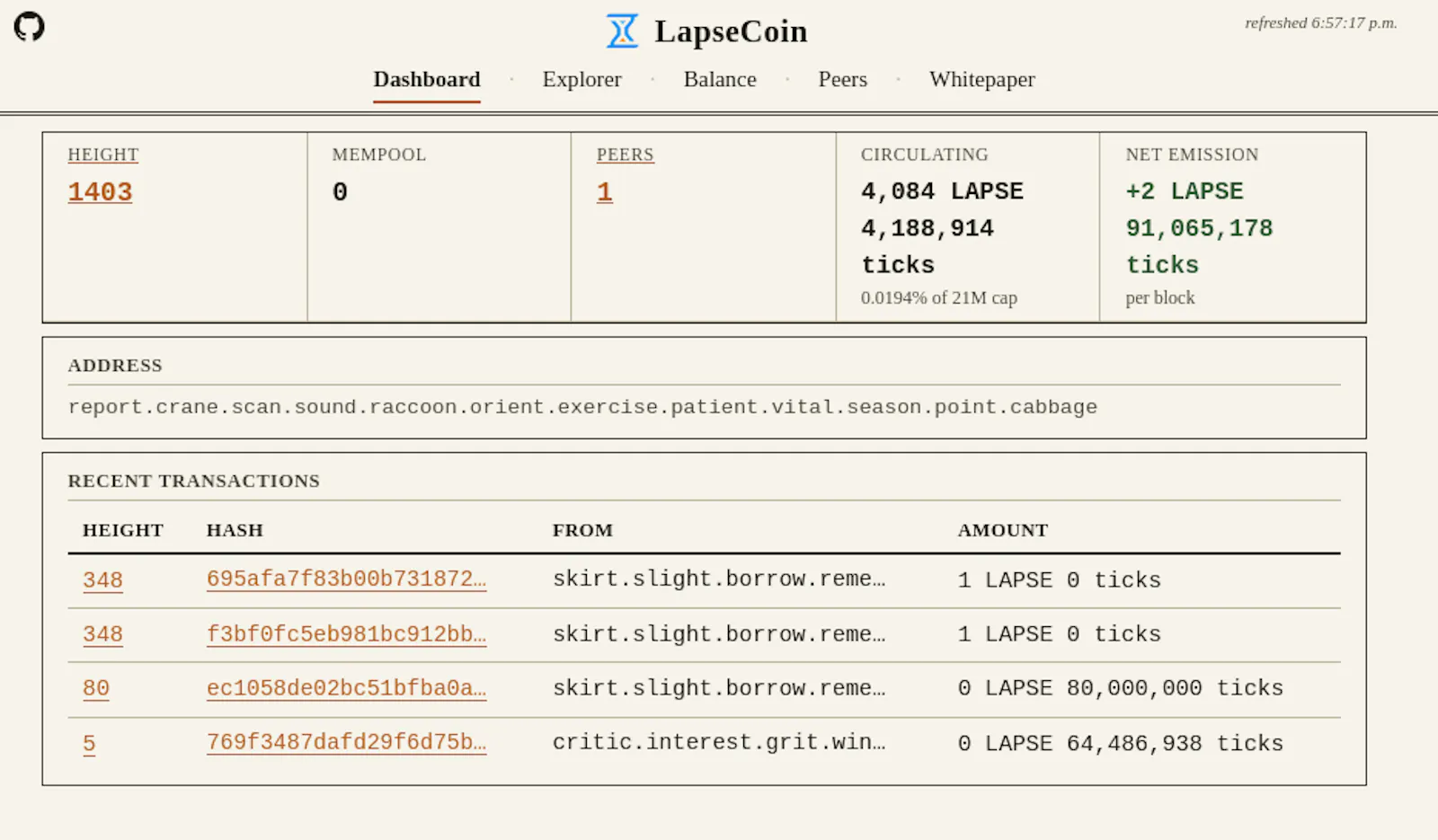The width and height of the screenshot is (1438, 840).
Task: Select the wallet address text report.crane.scan…
Action: pyautogui.click(x=582, y=407)
